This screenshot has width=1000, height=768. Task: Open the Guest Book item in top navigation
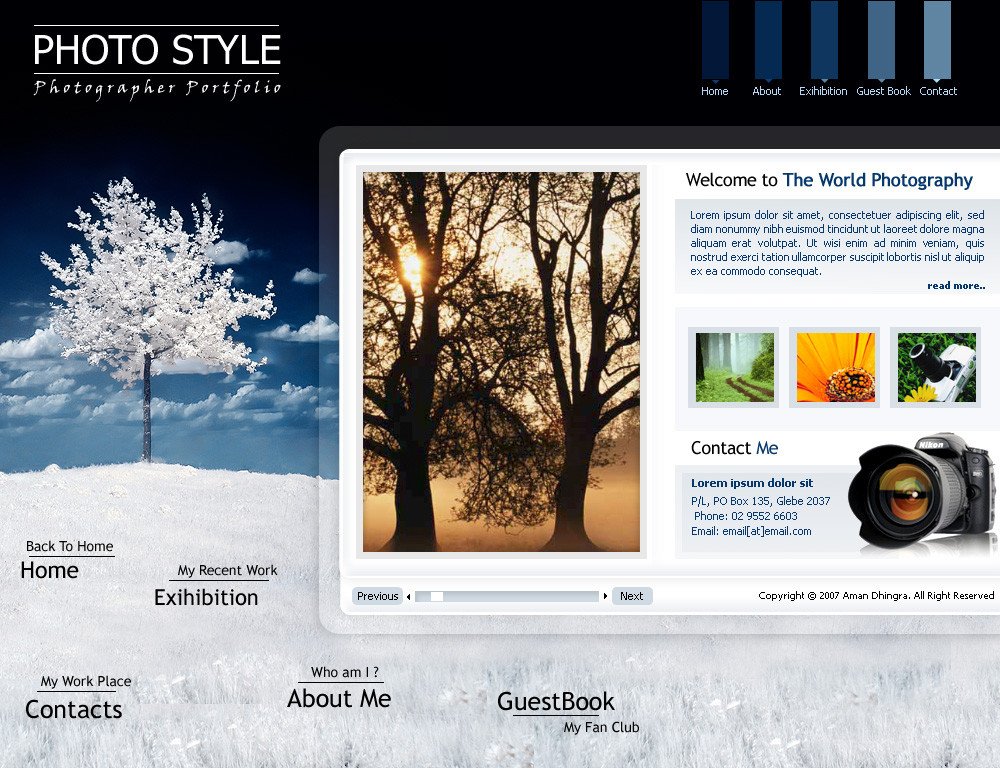click(883, 91)
